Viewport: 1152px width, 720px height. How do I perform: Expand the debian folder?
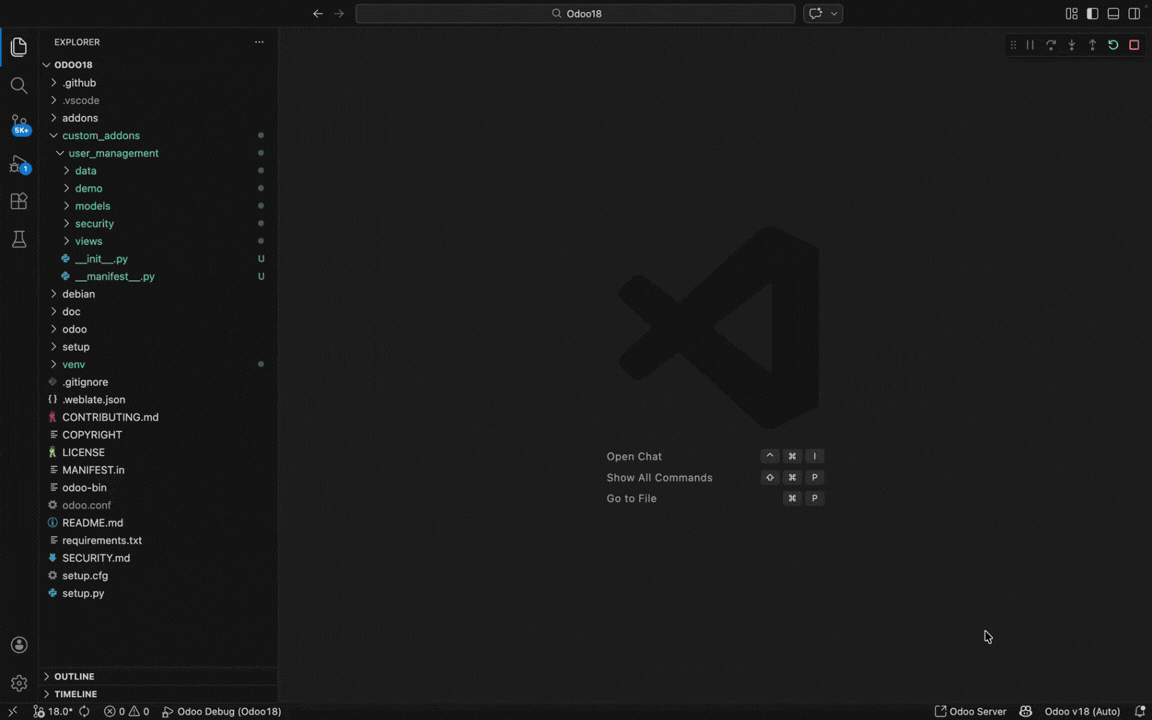(x=158, y=295)
